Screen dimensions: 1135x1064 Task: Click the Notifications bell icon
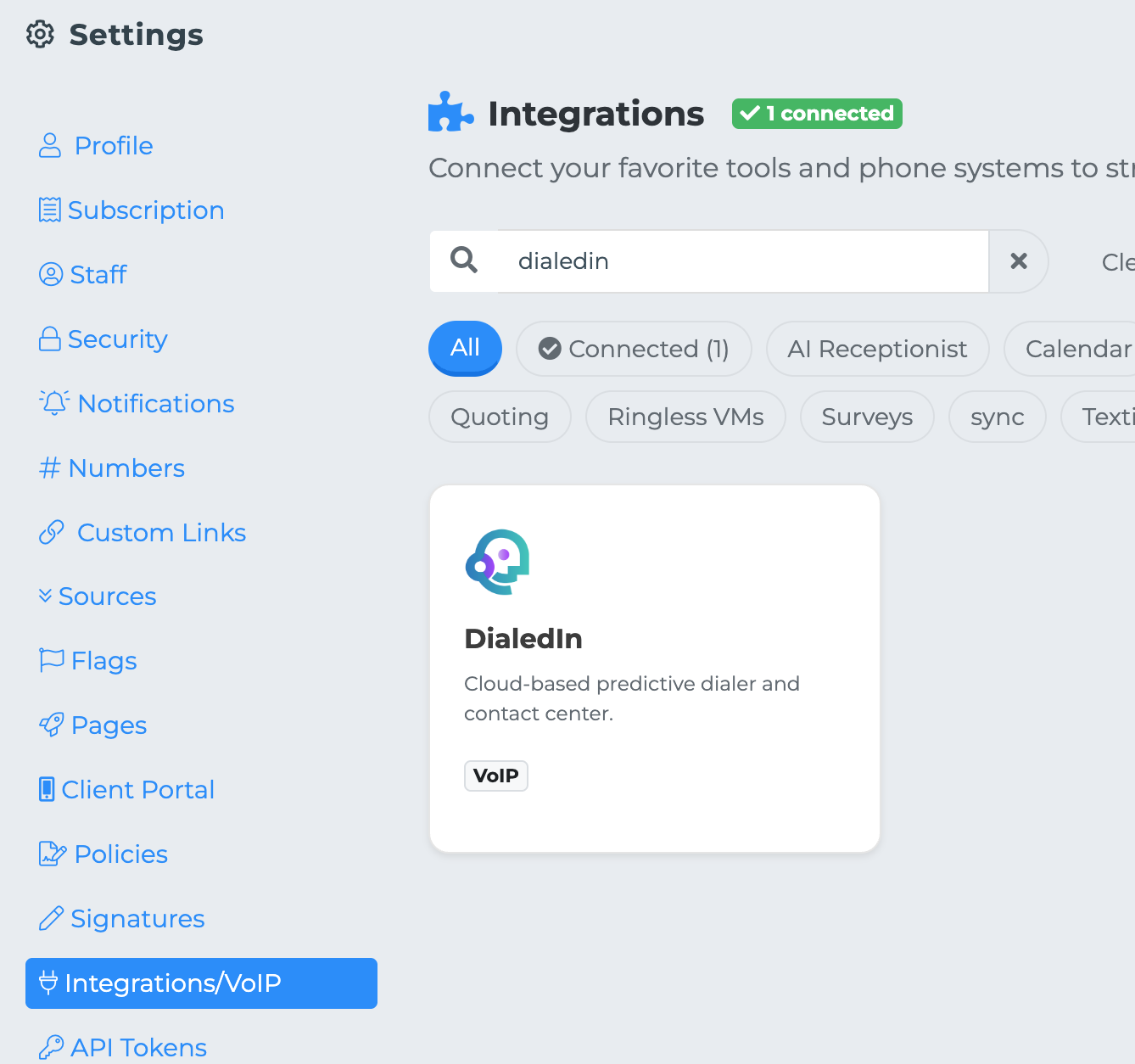click(x=54, y=403)
